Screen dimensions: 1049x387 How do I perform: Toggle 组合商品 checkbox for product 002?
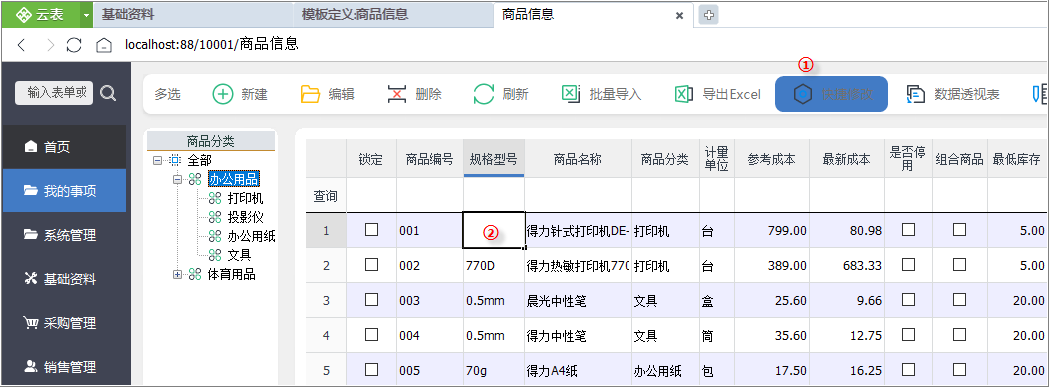pyautogui.click(x=959, y=264)
